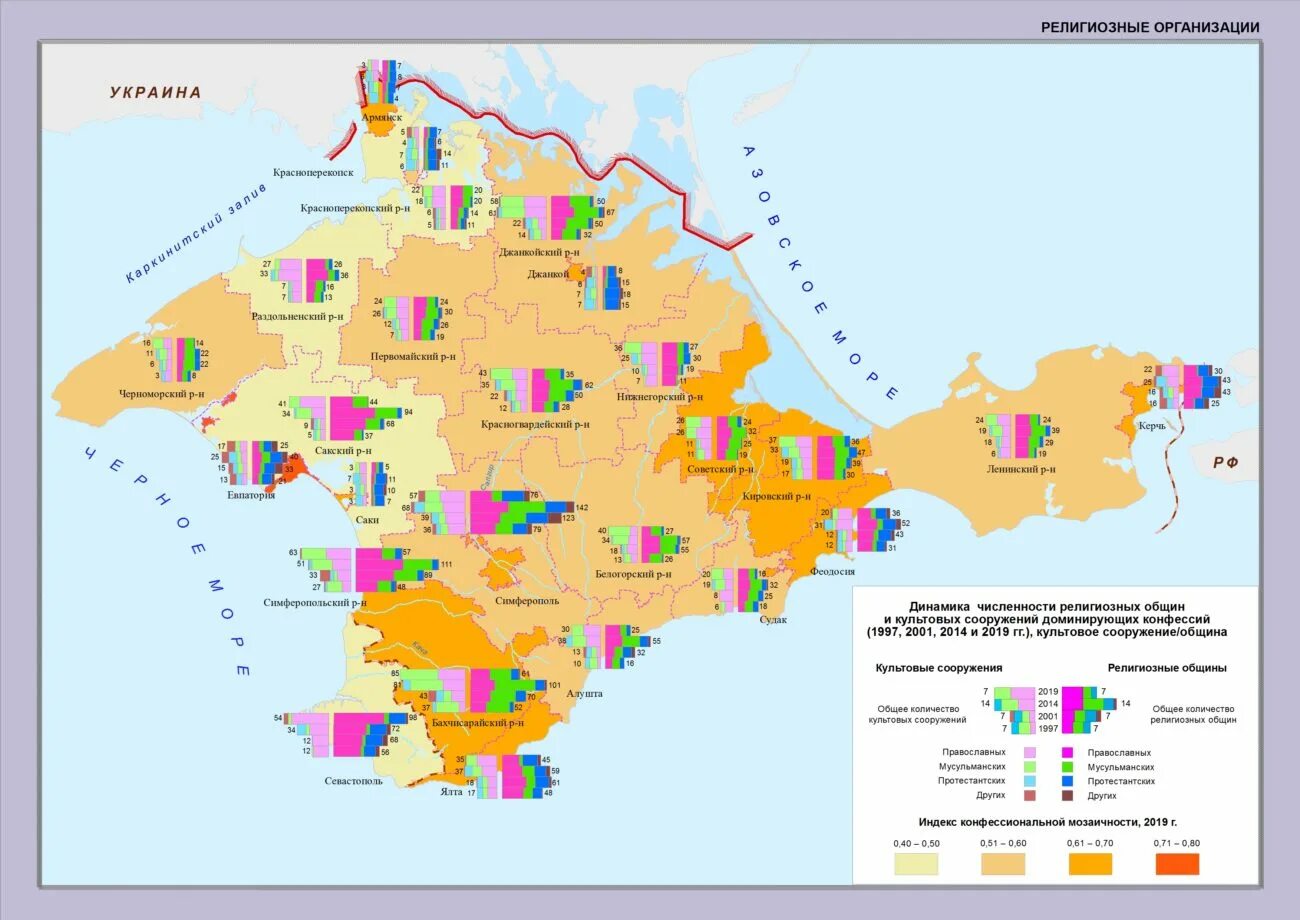Click the 'Кировский р-н' label
Screen dimensions: 1300x920
click(776, 495)
